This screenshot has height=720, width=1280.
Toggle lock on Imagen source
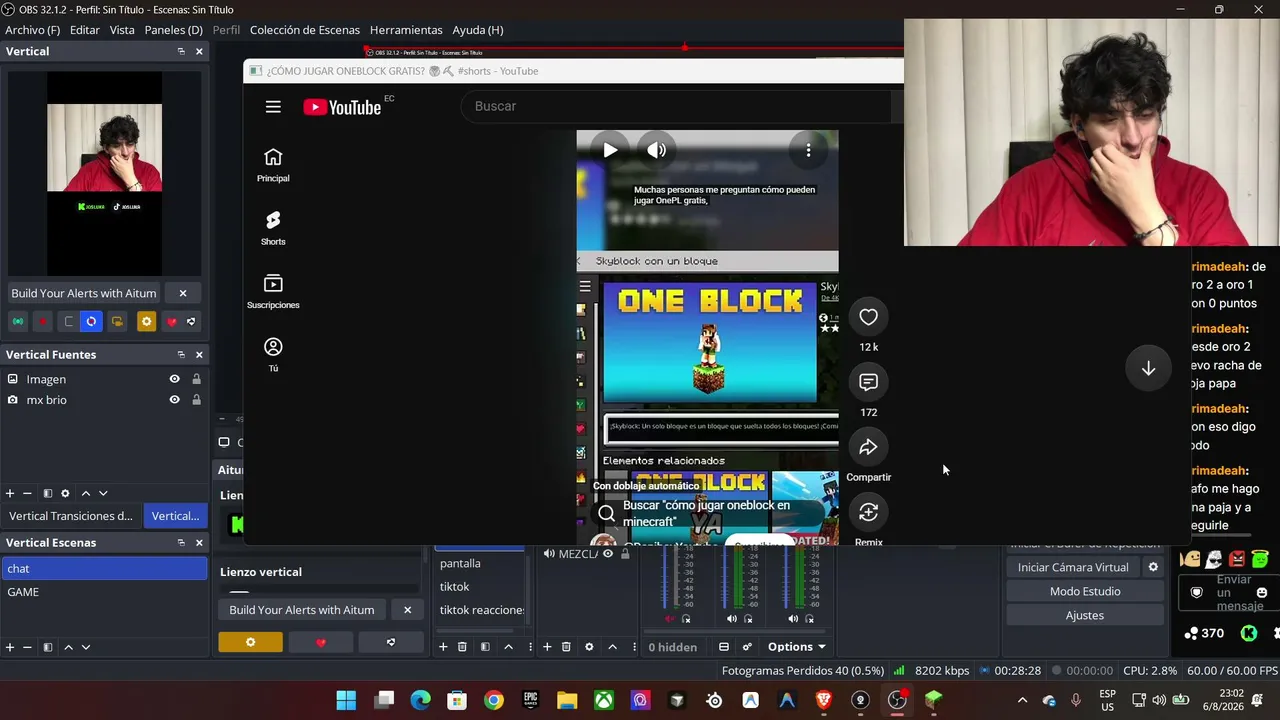pos(196,379)
